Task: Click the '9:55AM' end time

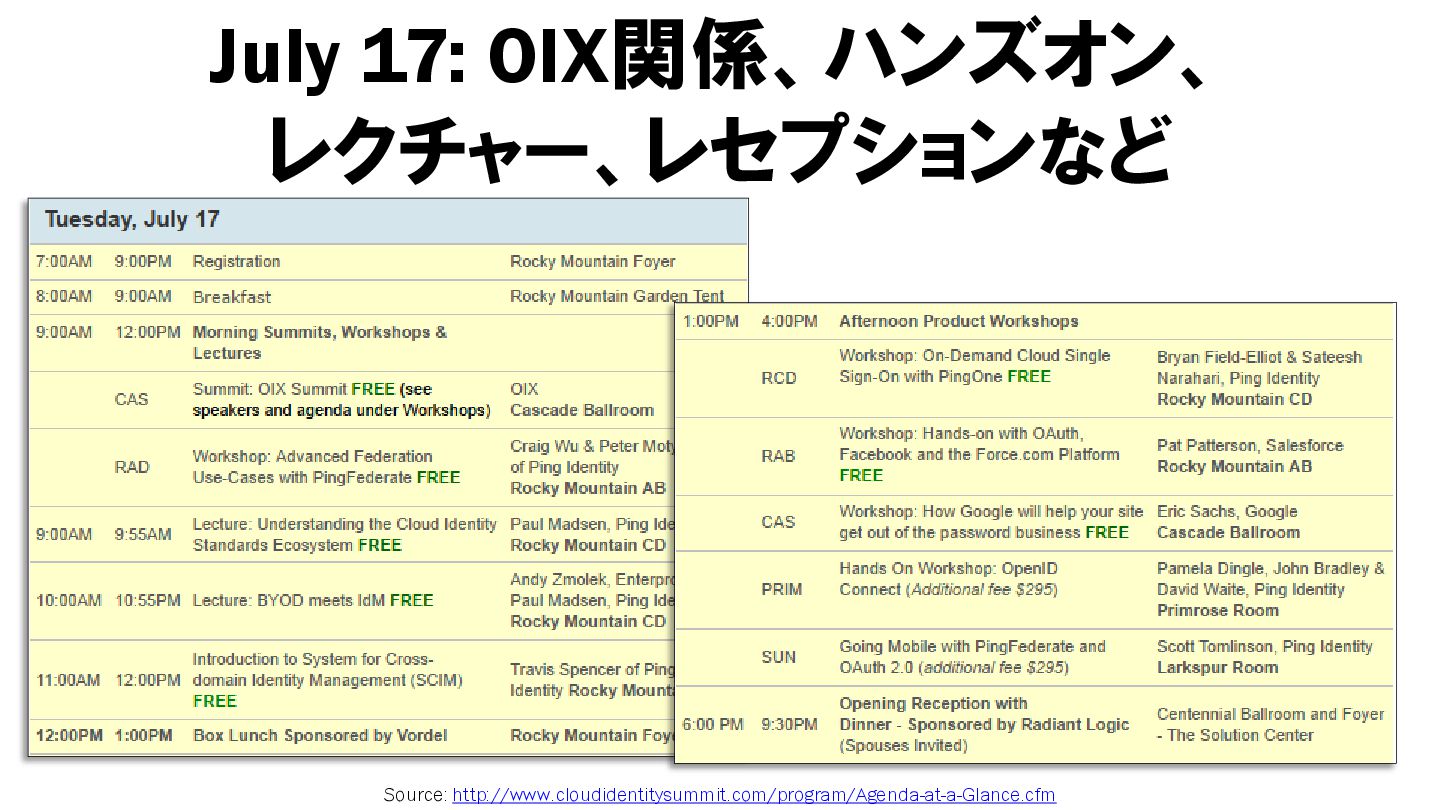Action: pyautogui.click(x=143, y=535)
